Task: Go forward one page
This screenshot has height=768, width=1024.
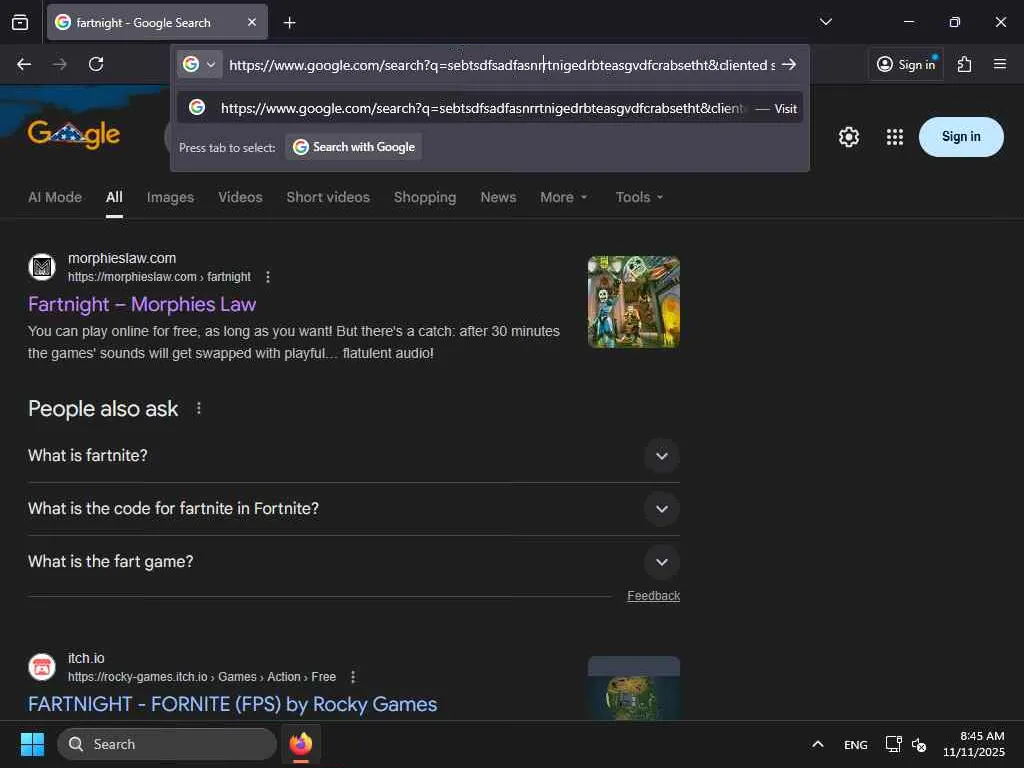Action: click(x=59, y=64)
